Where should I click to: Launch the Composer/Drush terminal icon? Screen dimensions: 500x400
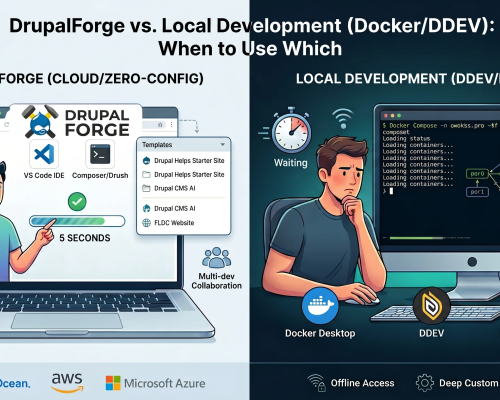tap(100, 154)
